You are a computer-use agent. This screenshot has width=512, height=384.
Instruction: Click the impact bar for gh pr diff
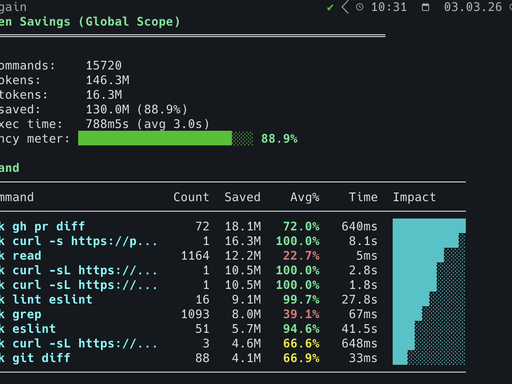(x=429, y=226)
